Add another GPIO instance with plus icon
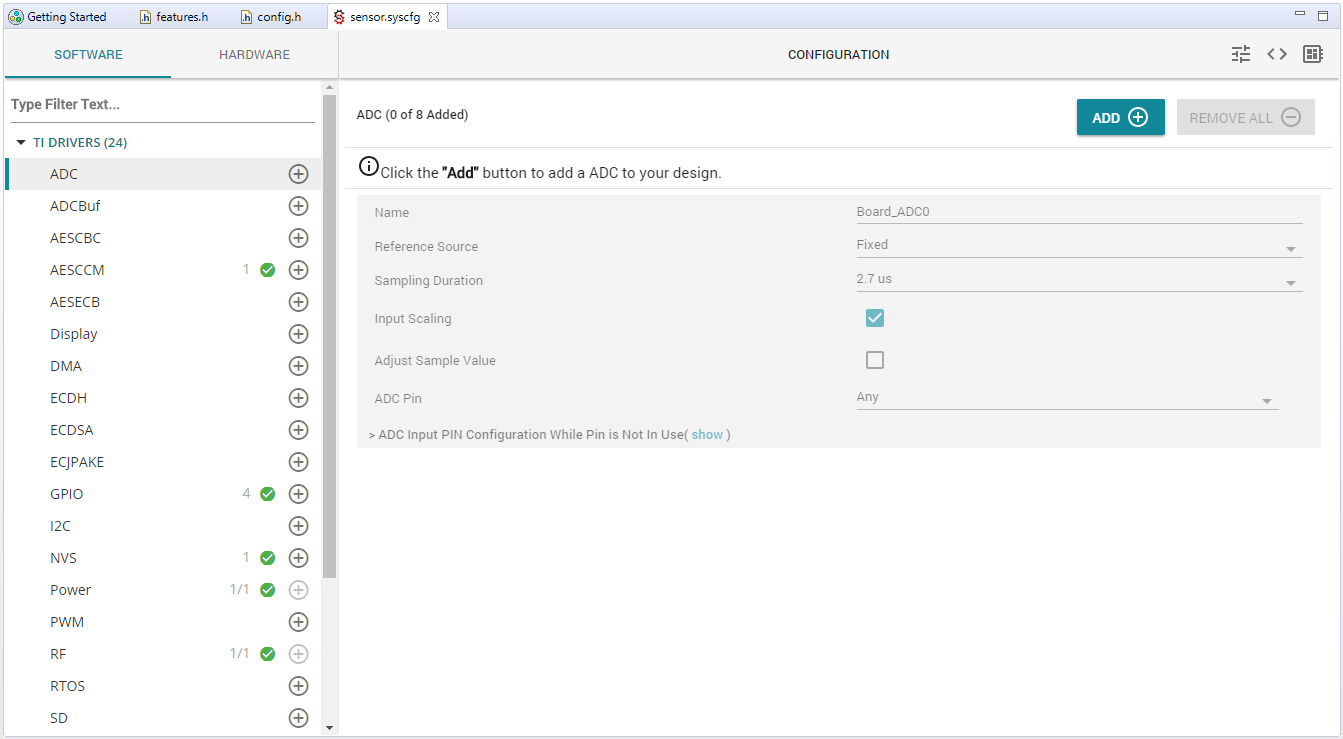The image size is (1343, 739). click(x=298, y=494)
